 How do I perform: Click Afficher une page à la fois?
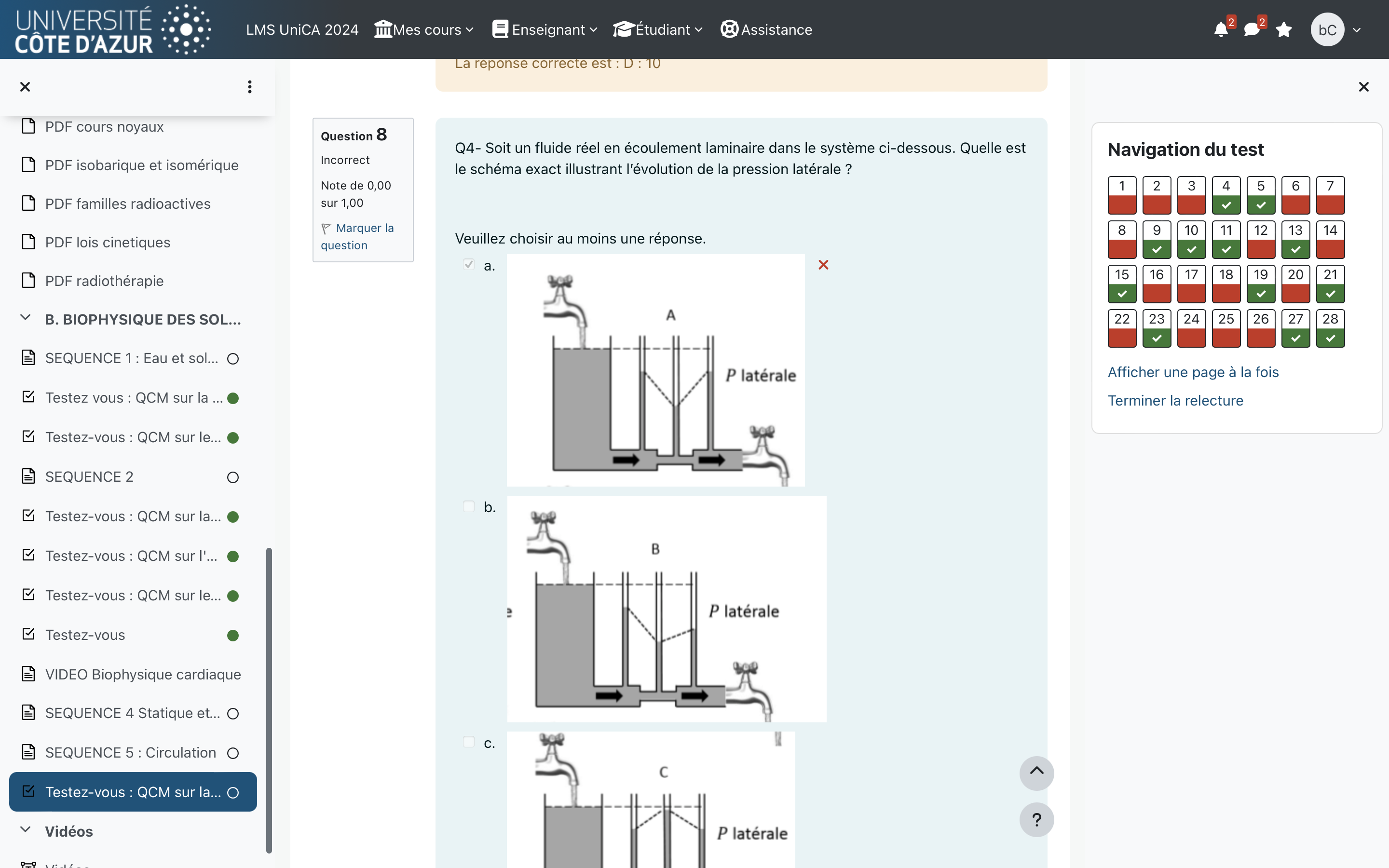point(1193,372)
